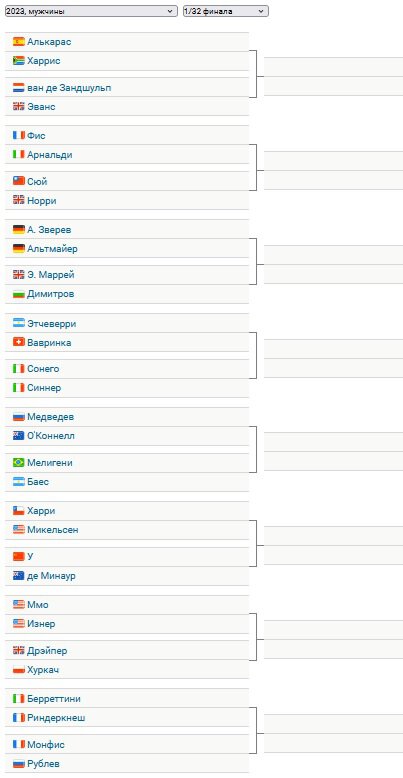Click the Swiss flag next to Вавринка
Viewport: 403px width, 778px height.
click(x=19, y=343)
